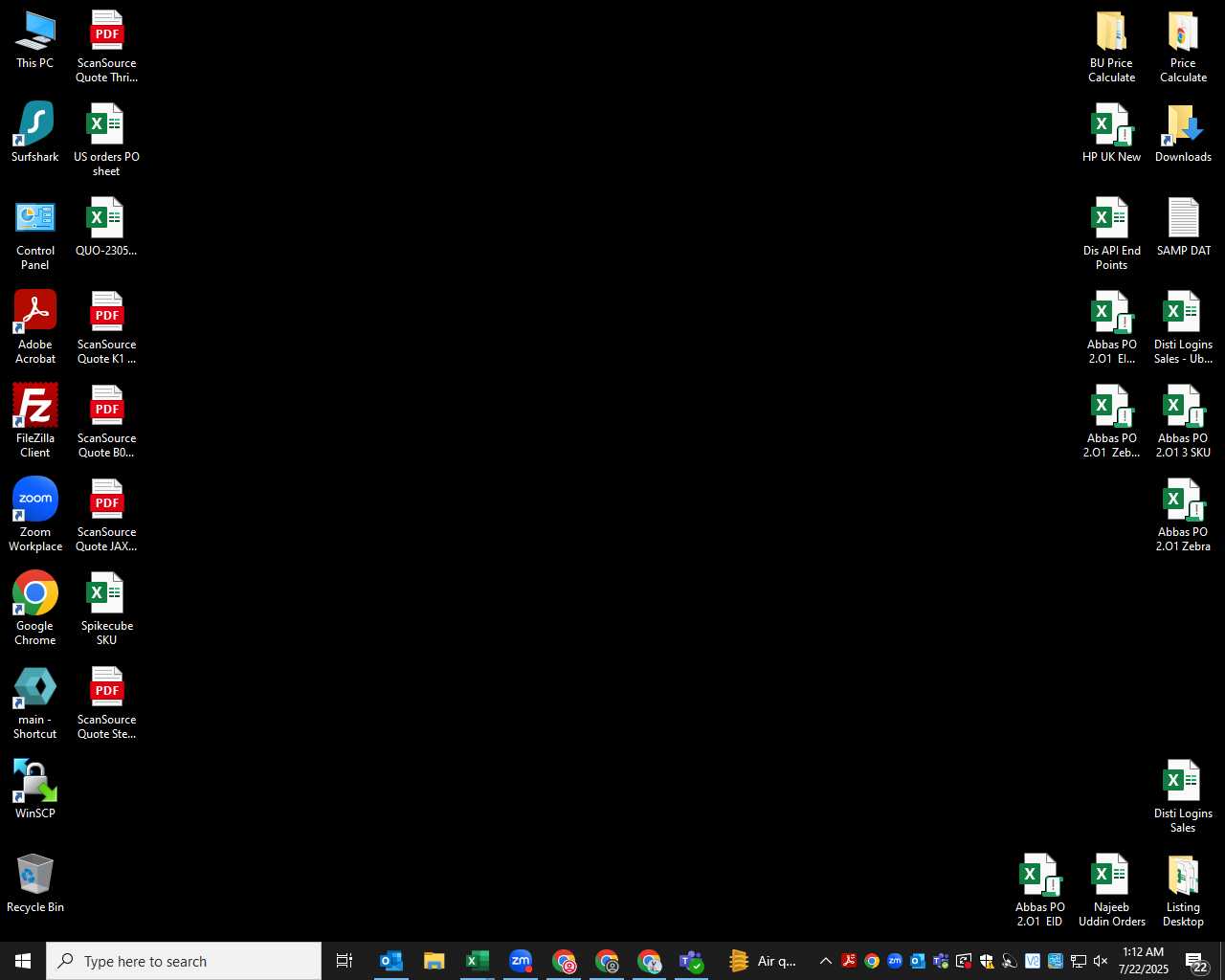Select the Adobe Acrobat shortcut
1225x980 pixels.
[35, 328]
